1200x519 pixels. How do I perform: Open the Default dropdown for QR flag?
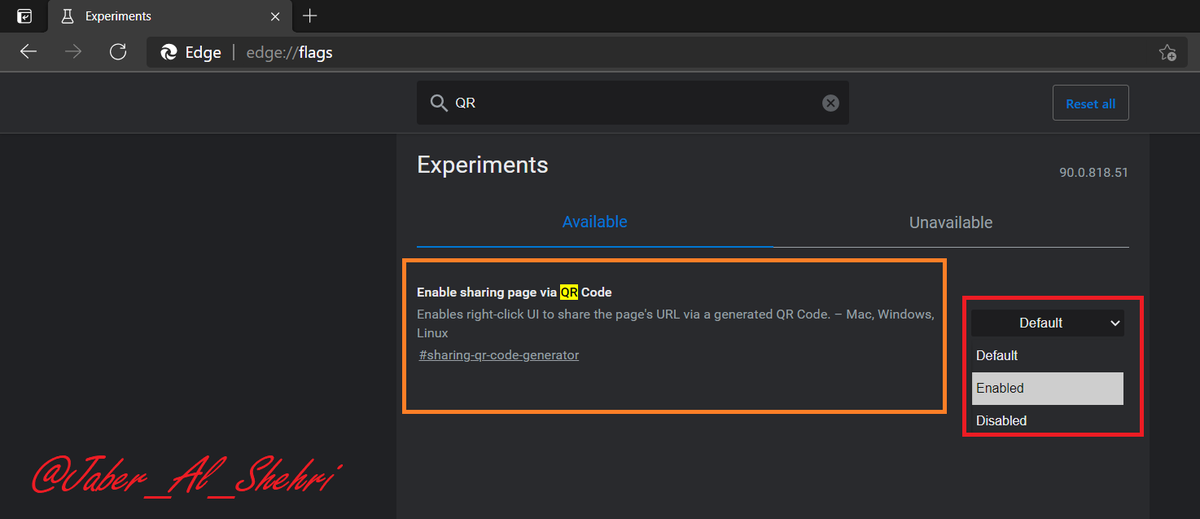(x=1048, y=323)
